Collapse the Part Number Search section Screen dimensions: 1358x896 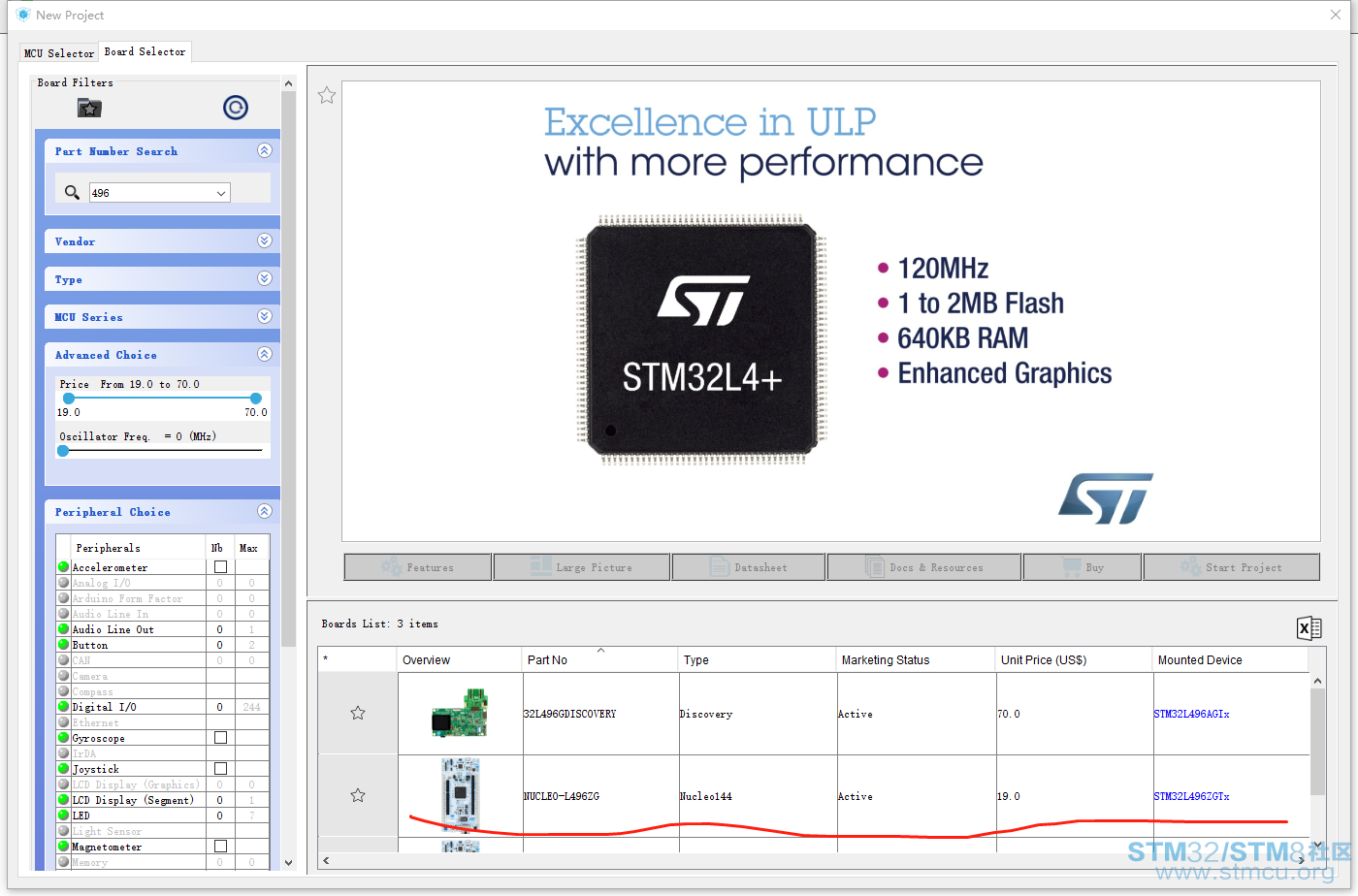pos(264,151)
